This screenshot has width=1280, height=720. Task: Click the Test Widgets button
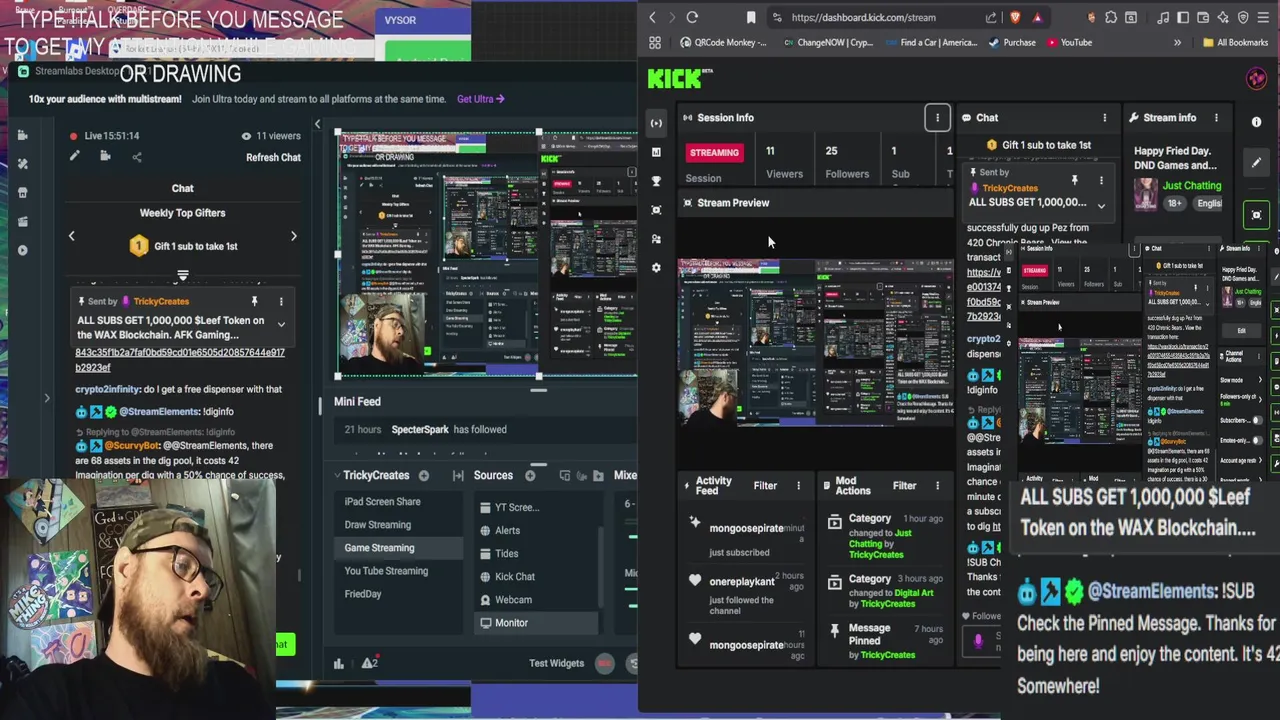[556, 663]
